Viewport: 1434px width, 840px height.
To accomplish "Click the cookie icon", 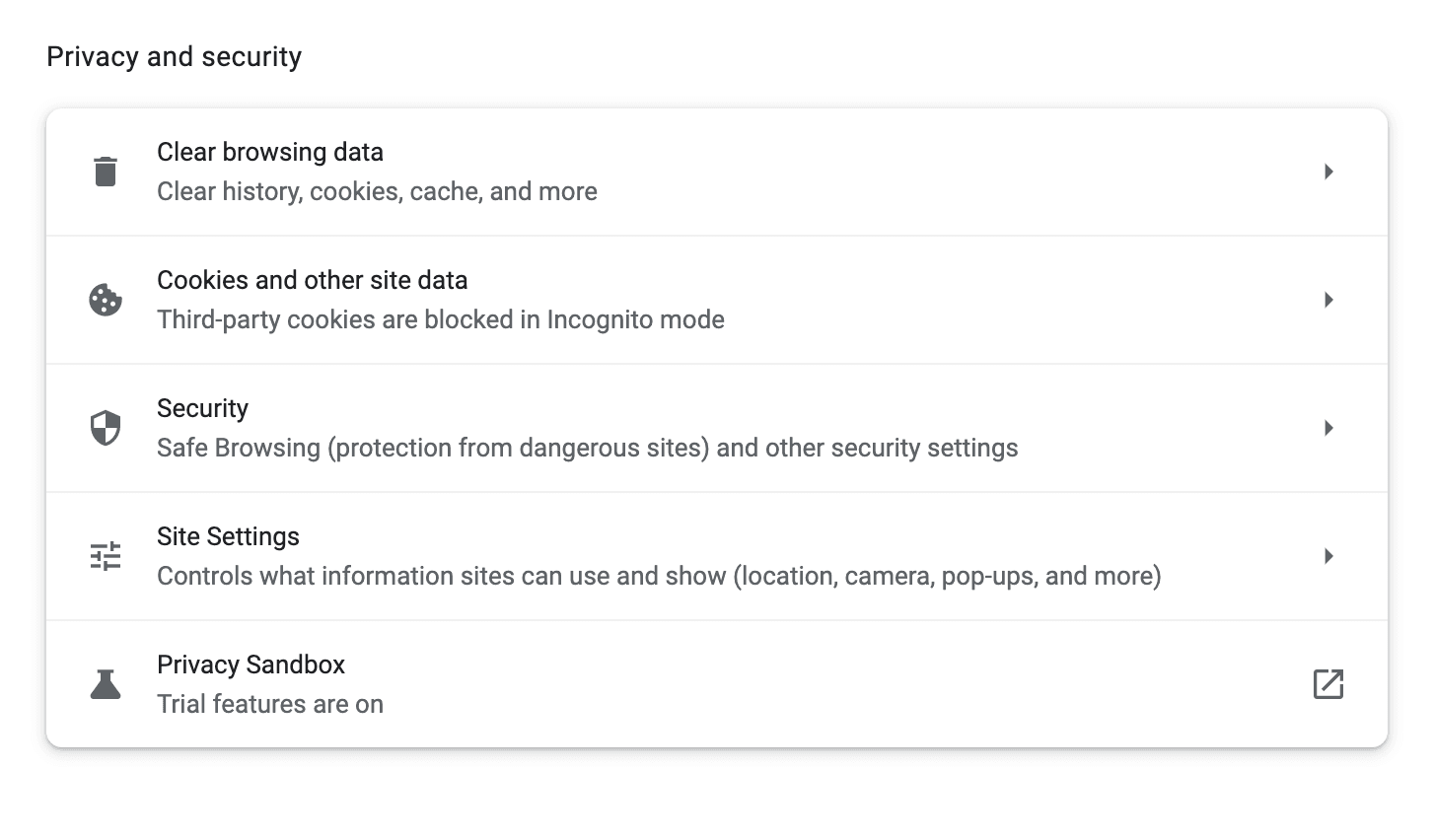I will 106,300.
